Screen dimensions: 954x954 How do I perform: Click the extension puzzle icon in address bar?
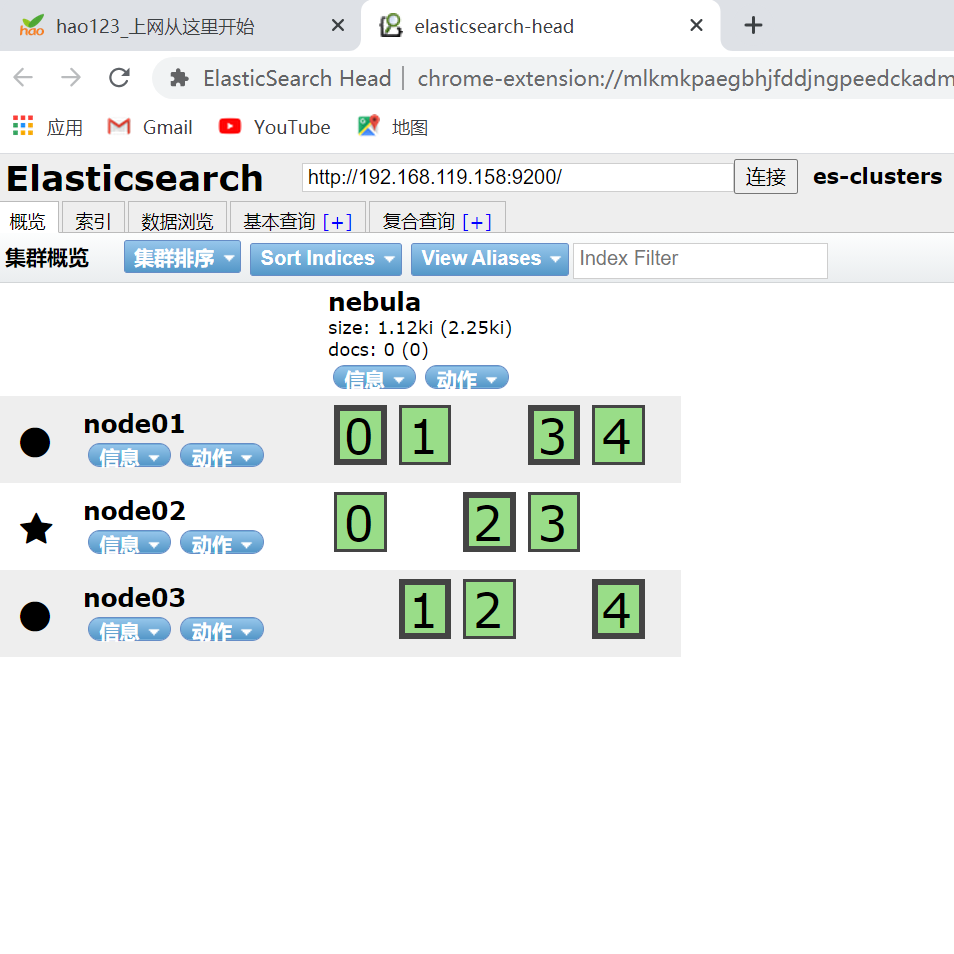[x=179, y=78]
